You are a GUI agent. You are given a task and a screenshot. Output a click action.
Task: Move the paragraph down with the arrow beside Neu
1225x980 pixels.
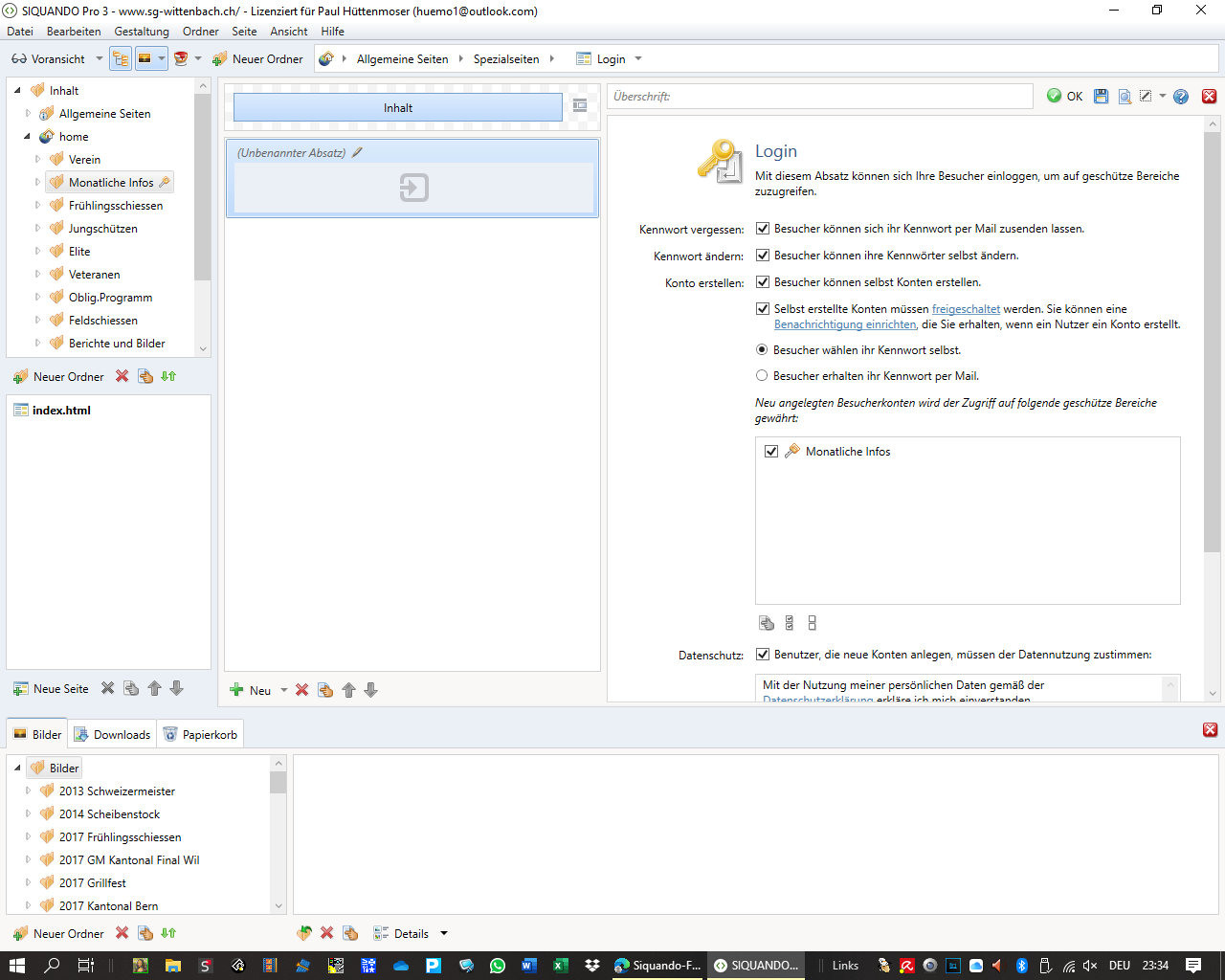(x=370, y=690)
